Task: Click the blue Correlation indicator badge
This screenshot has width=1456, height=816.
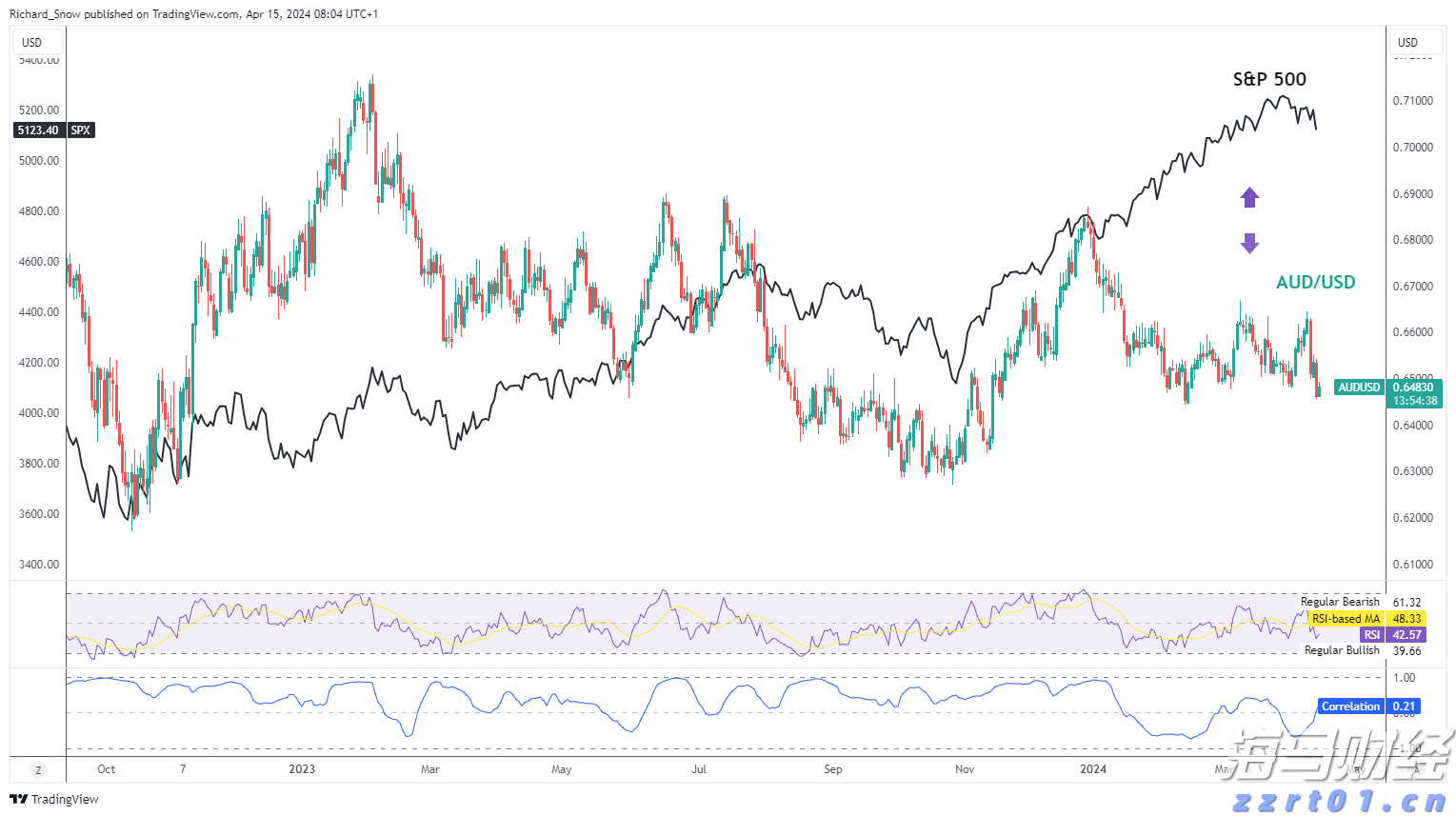Action: pyautogui.click(x=1349, y=706)
